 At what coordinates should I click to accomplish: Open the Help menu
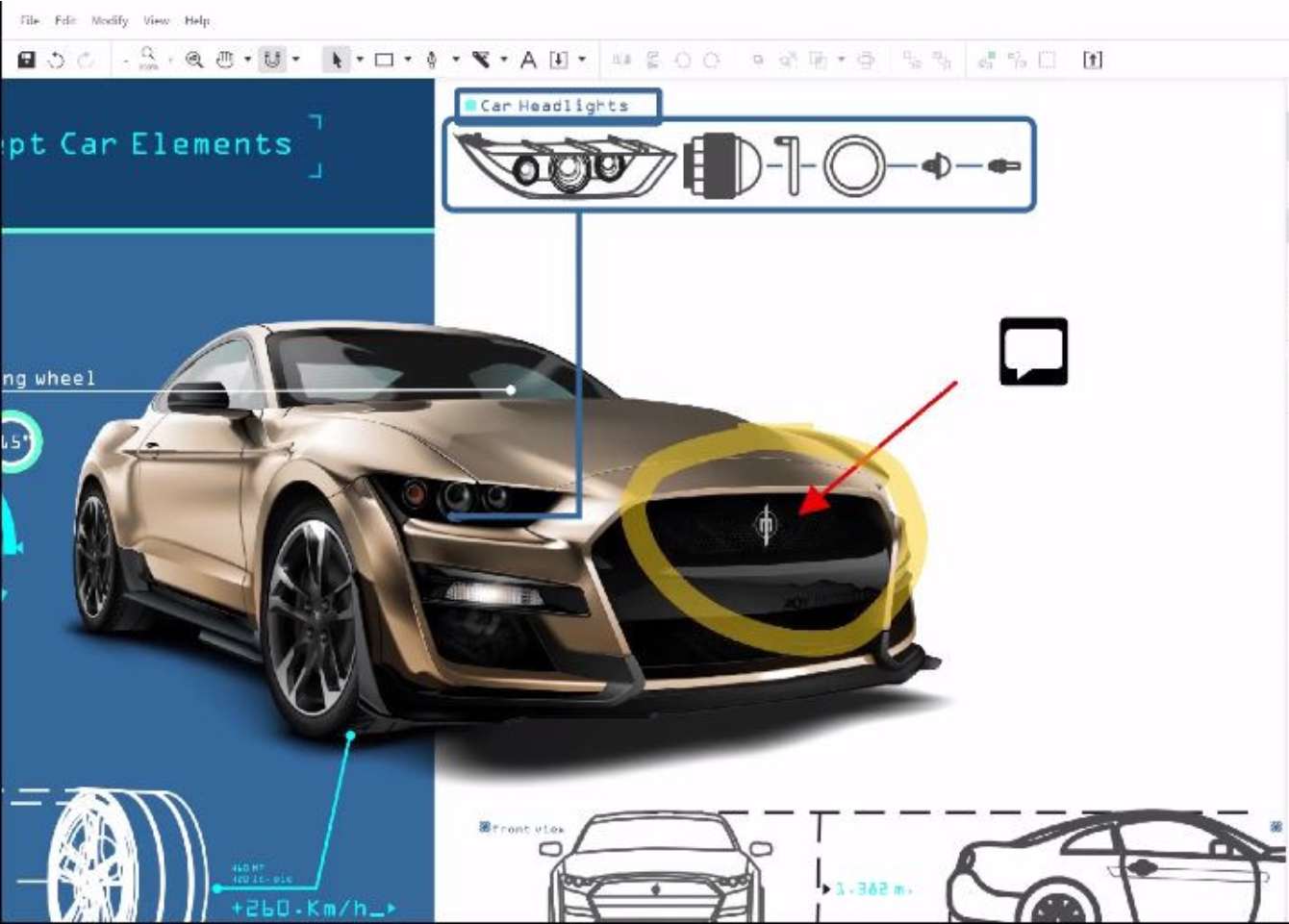pyautogui.click(x=197, y=20)
